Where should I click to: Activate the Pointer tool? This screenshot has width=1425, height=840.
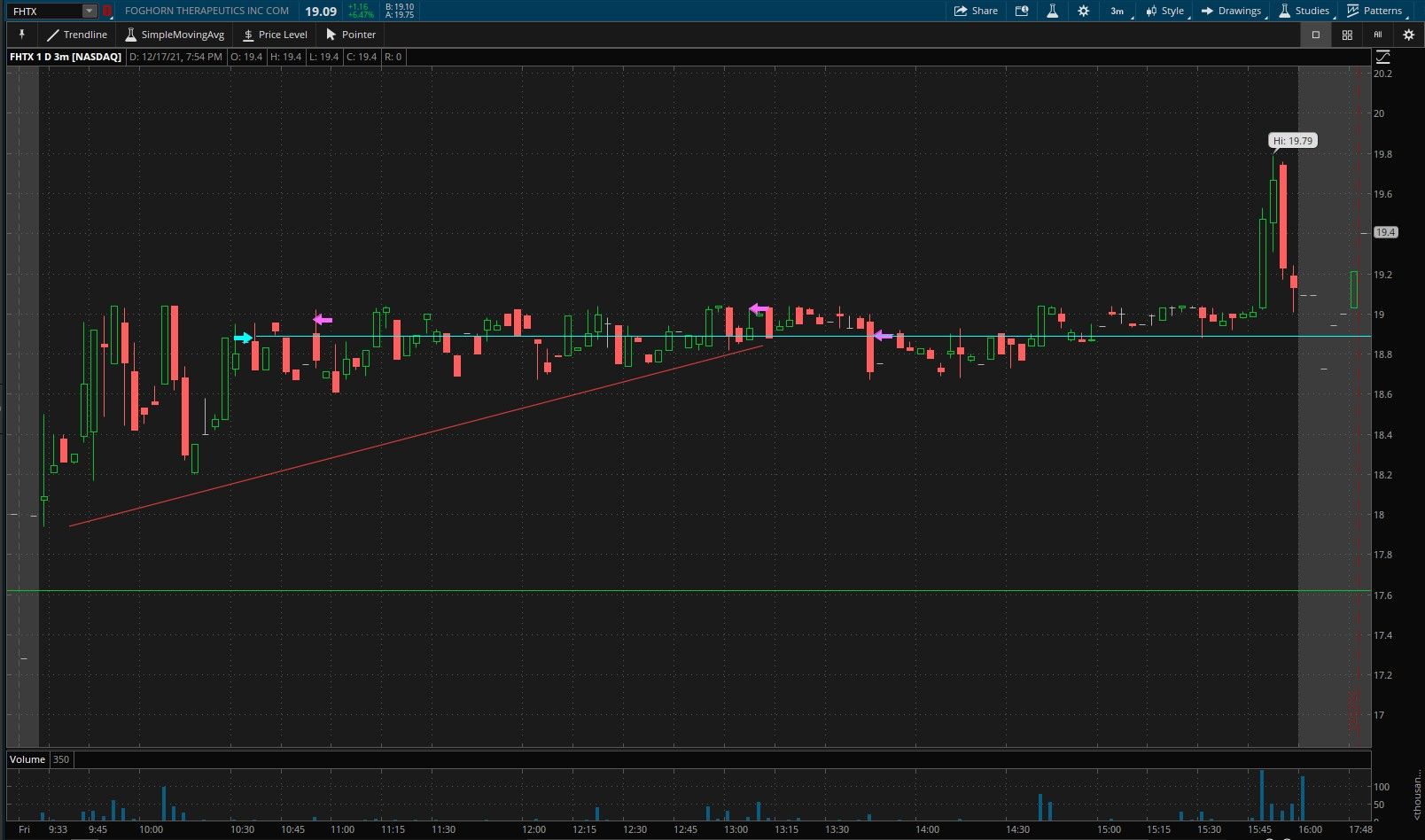[x=351, y=35]
